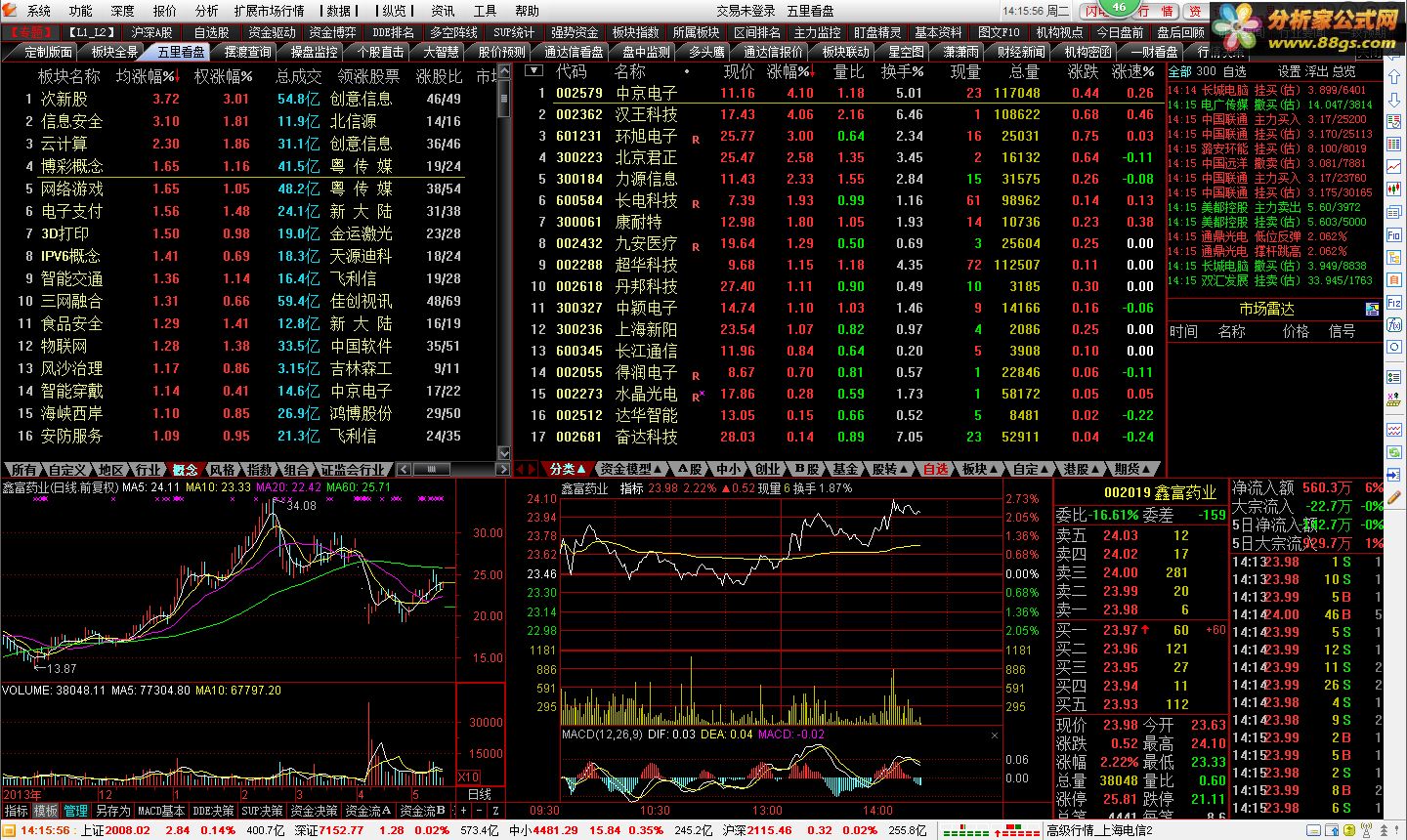Open the overlapping windows icon in right sidebar
This screenshot has width=1407, height=840.
1394,211
